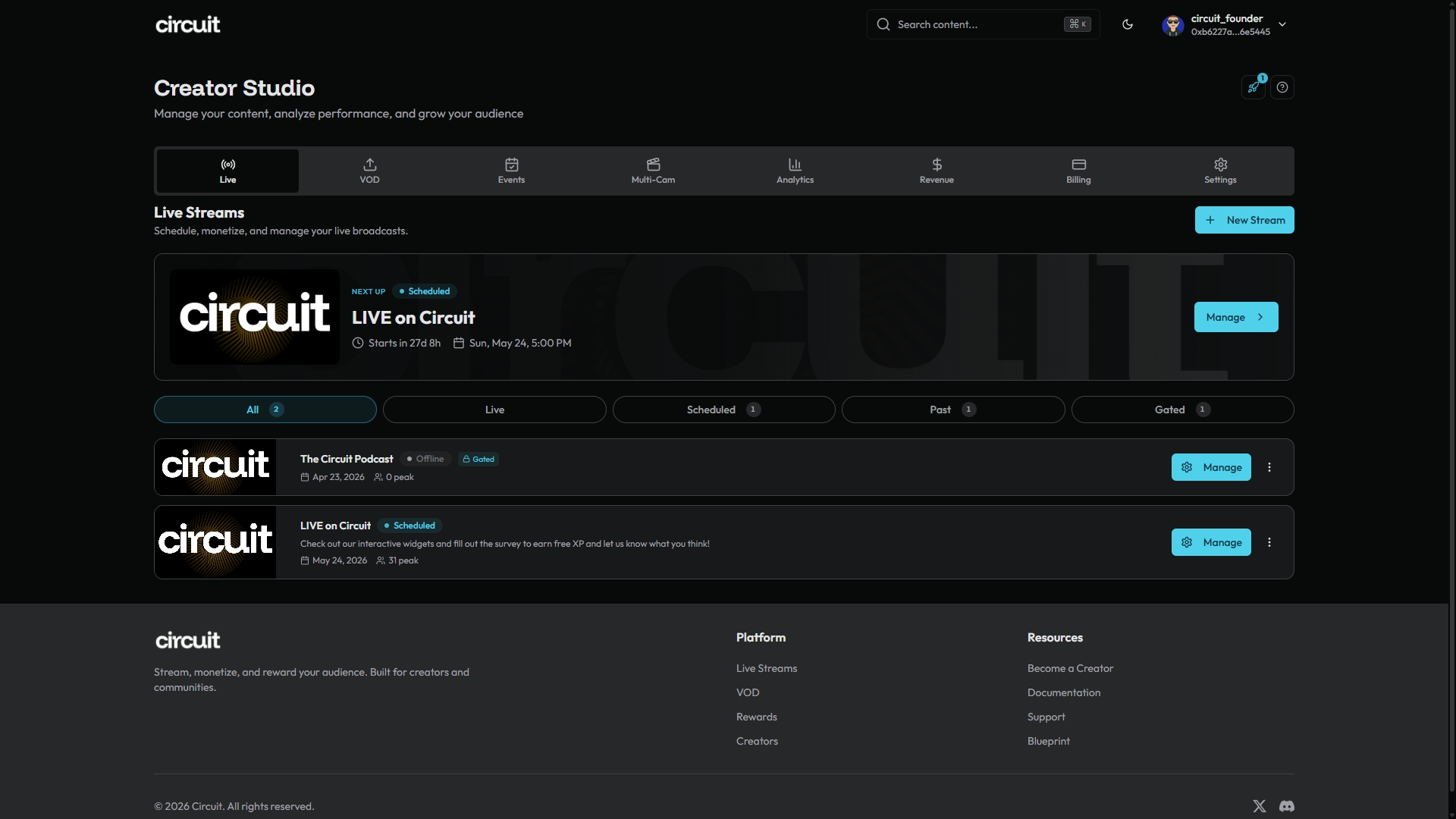Open Billing via the card icon

tap(1078, 171)
